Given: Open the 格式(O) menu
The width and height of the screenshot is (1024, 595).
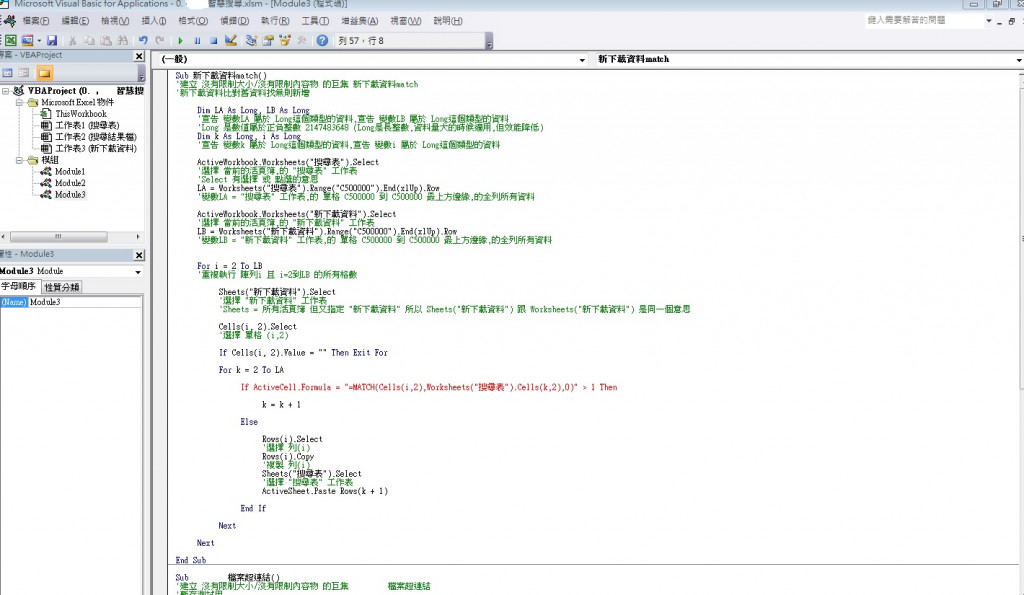Looking at the screenshot, I should [193, 21].
